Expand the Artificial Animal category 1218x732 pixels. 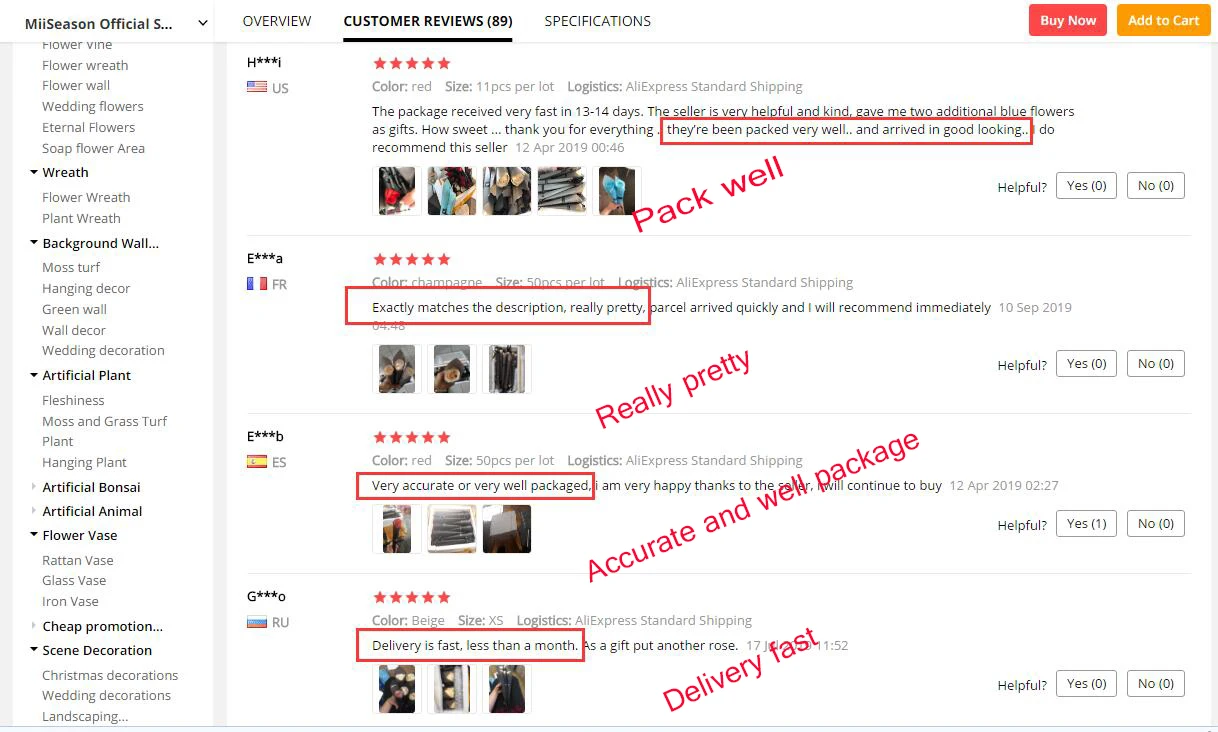(x=34, y=511)
